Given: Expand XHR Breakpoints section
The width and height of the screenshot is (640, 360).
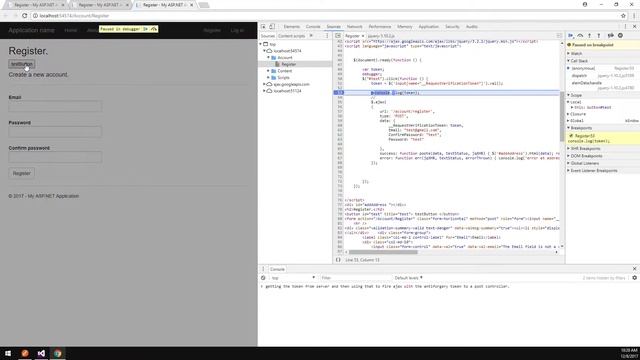Looking at the screenshot, I should (584, 149).
